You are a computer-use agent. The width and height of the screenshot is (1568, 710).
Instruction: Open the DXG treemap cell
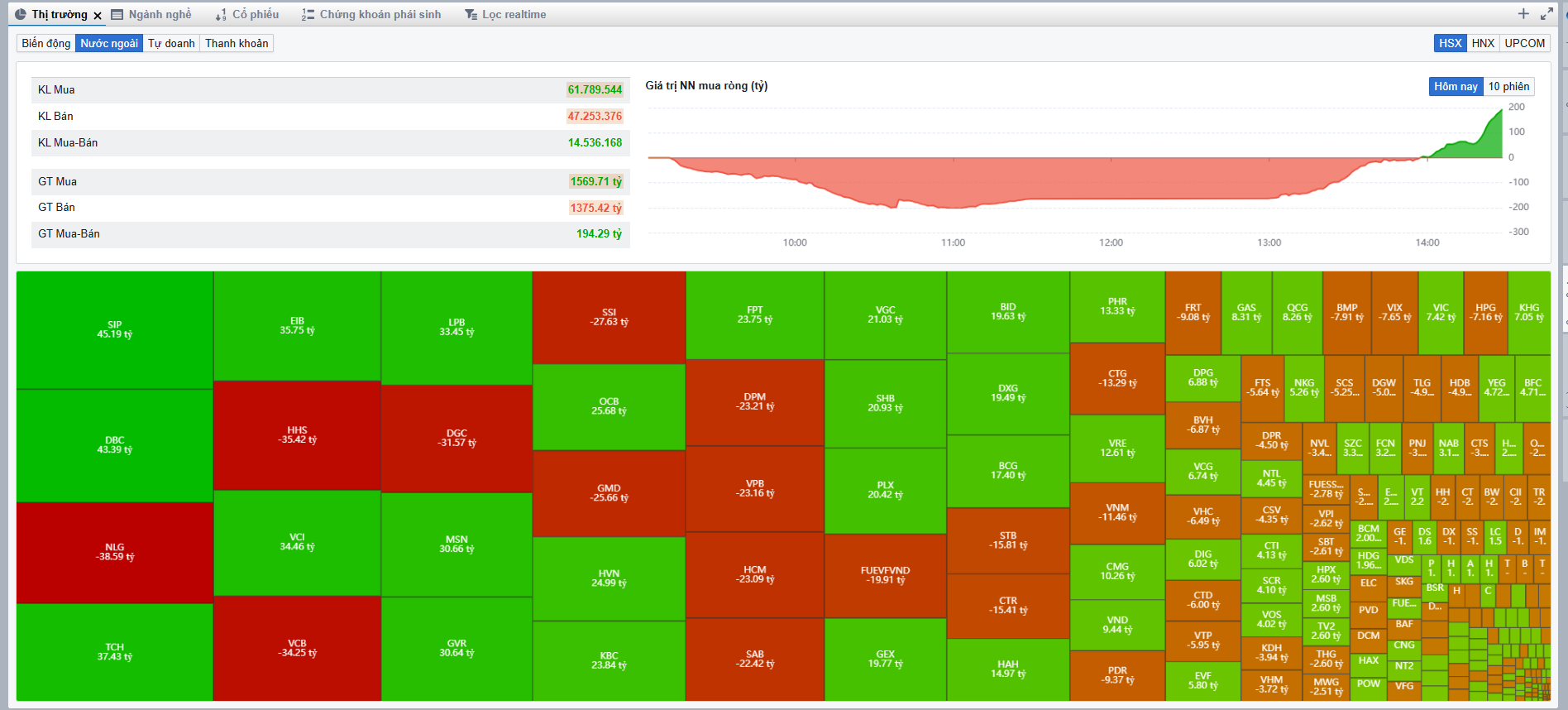1008,394
